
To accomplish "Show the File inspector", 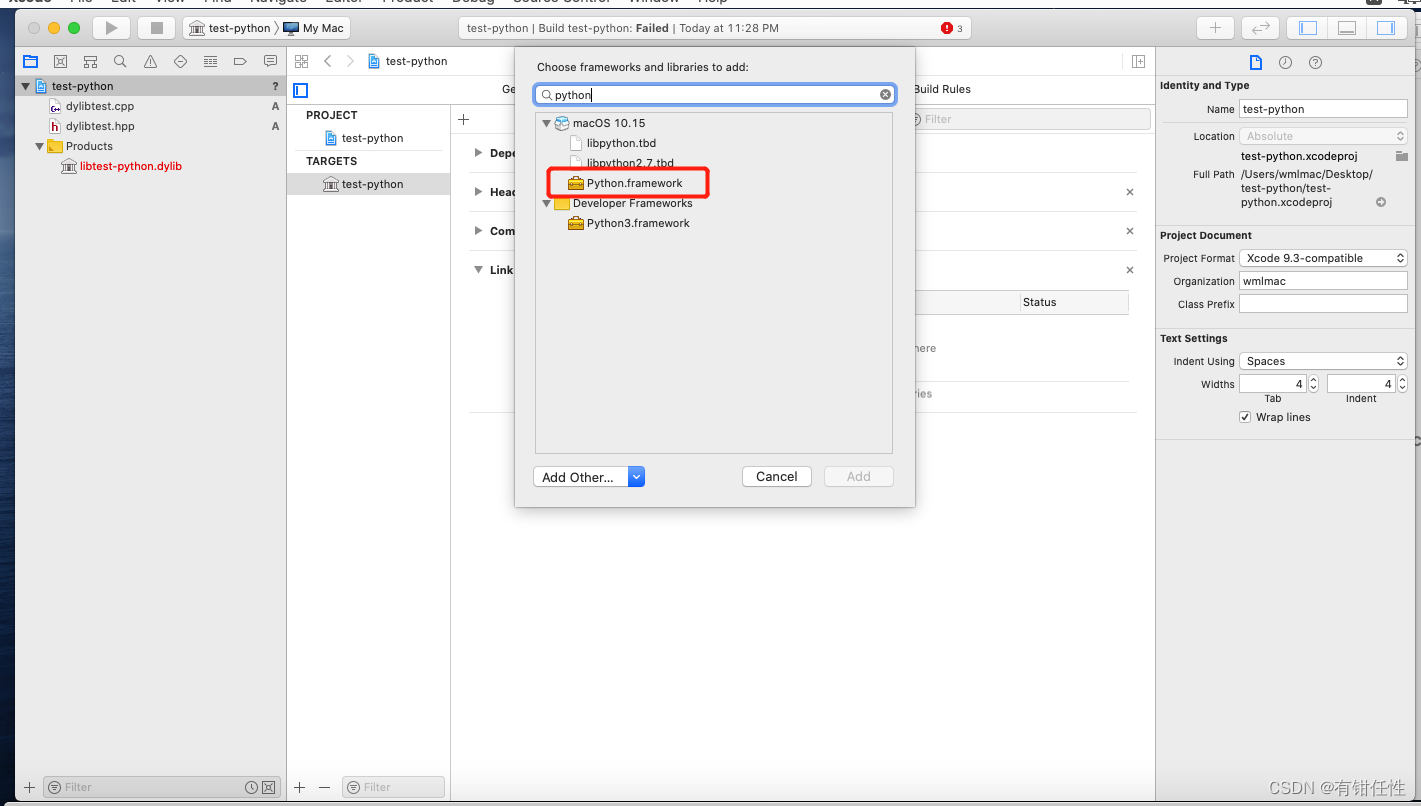I will pyautogui.click(x=1256, y=62).
